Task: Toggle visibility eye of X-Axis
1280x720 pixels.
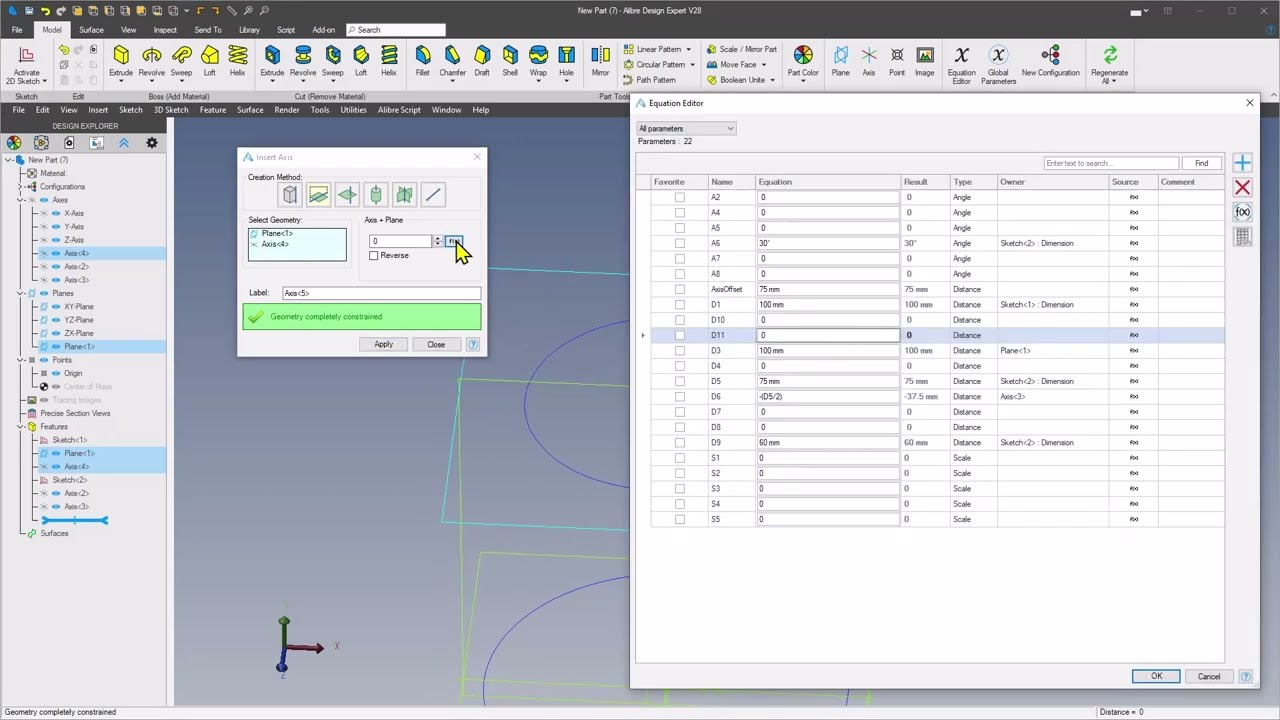Action: [x=56, y=213]
